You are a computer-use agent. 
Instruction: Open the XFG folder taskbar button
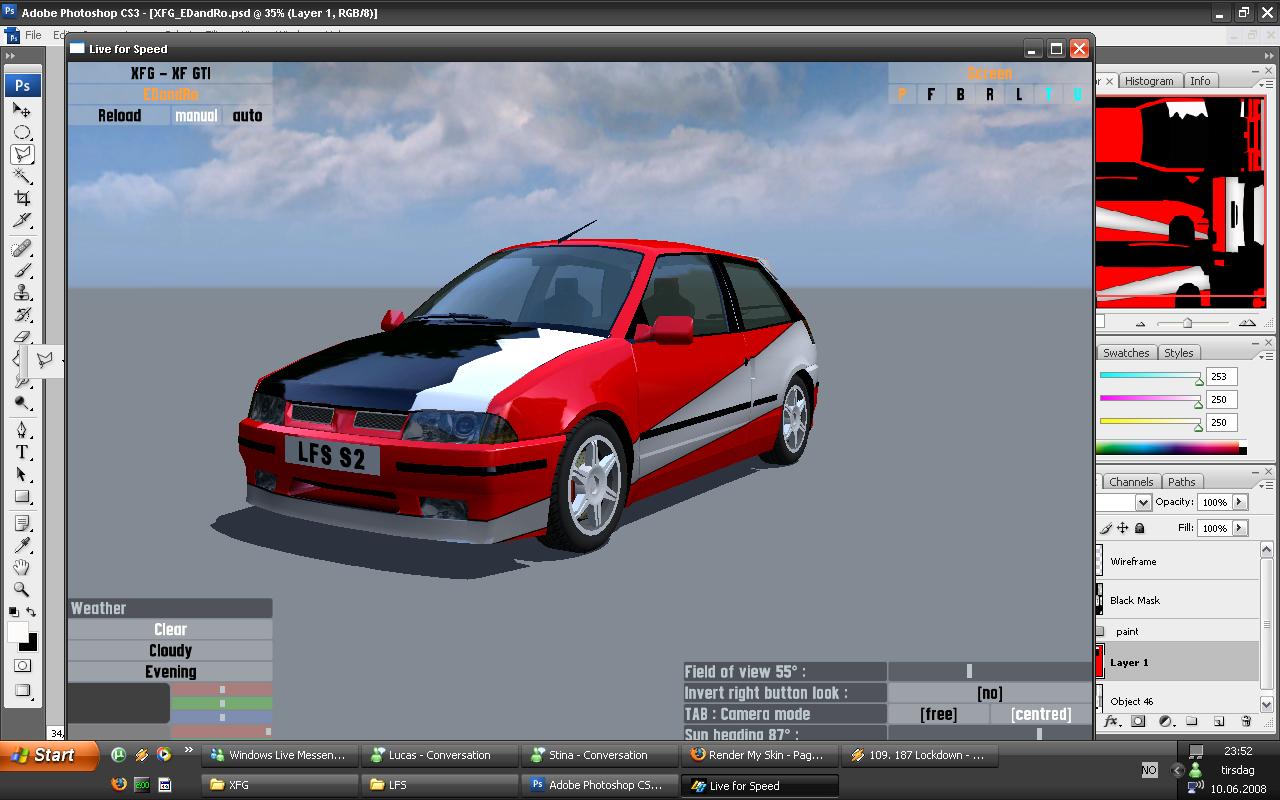(x=279, y=785)
